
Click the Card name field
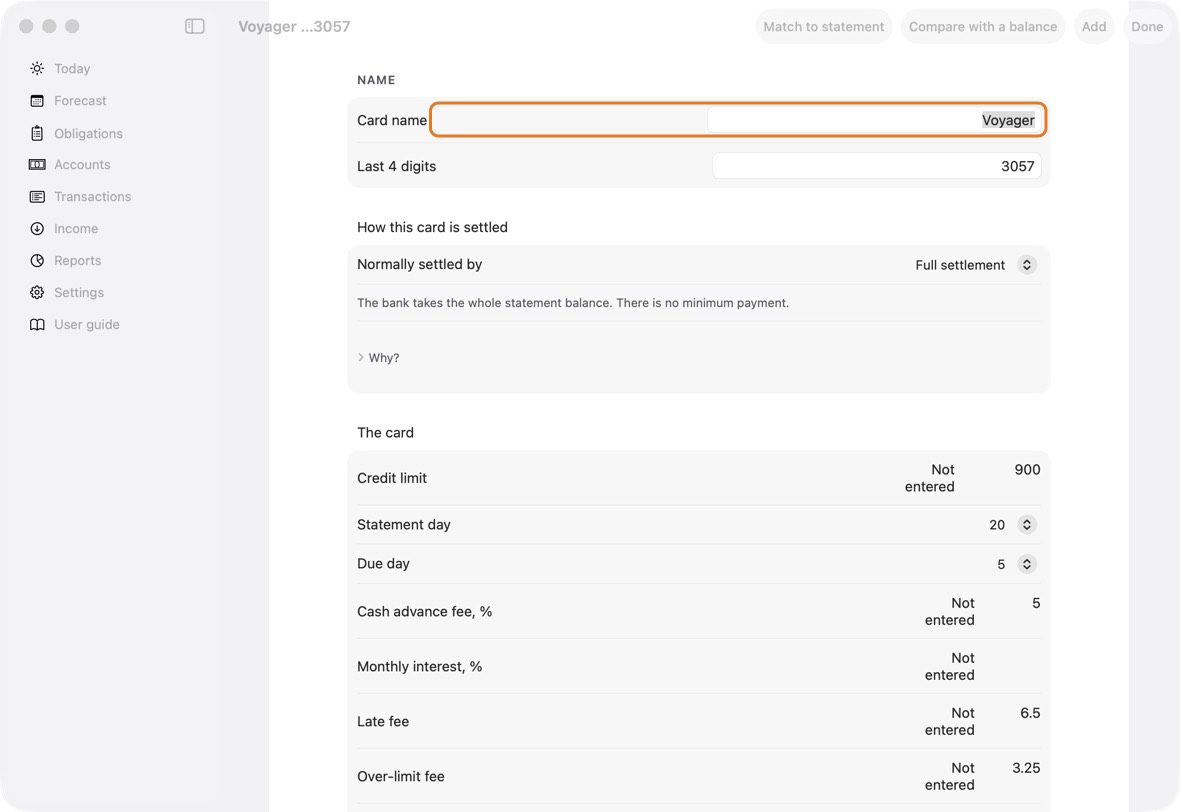pyautogui.click(x=876, y=120)
